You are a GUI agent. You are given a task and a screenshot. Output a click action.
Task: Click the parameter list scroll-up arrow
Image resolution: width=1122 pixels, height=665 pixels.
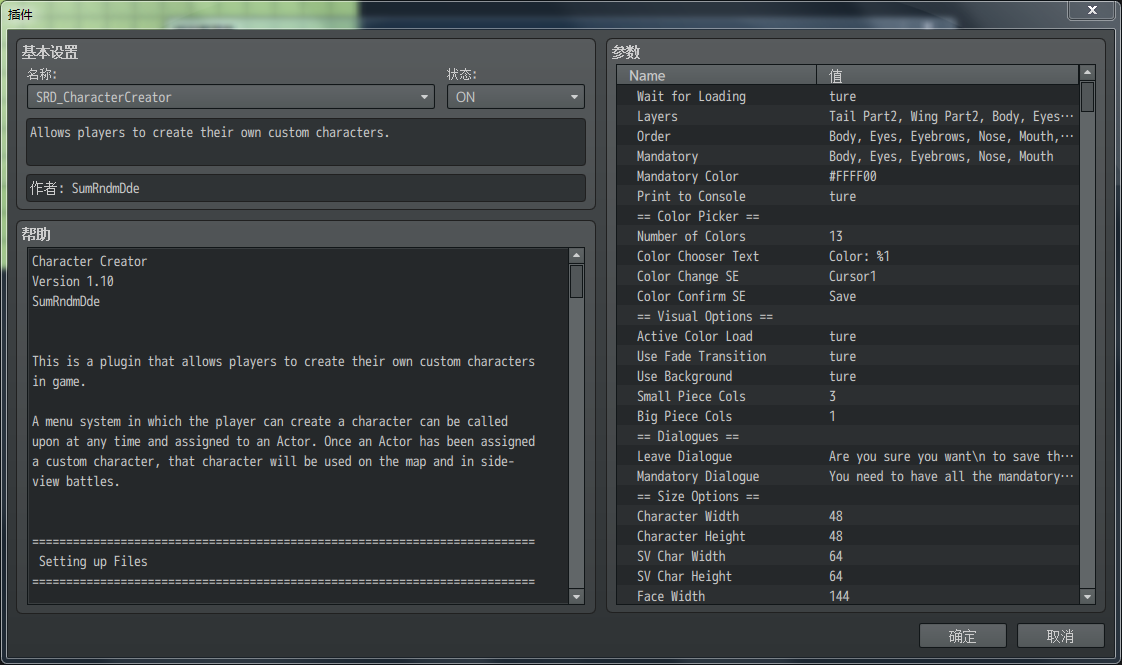(x=1087, y=72)
